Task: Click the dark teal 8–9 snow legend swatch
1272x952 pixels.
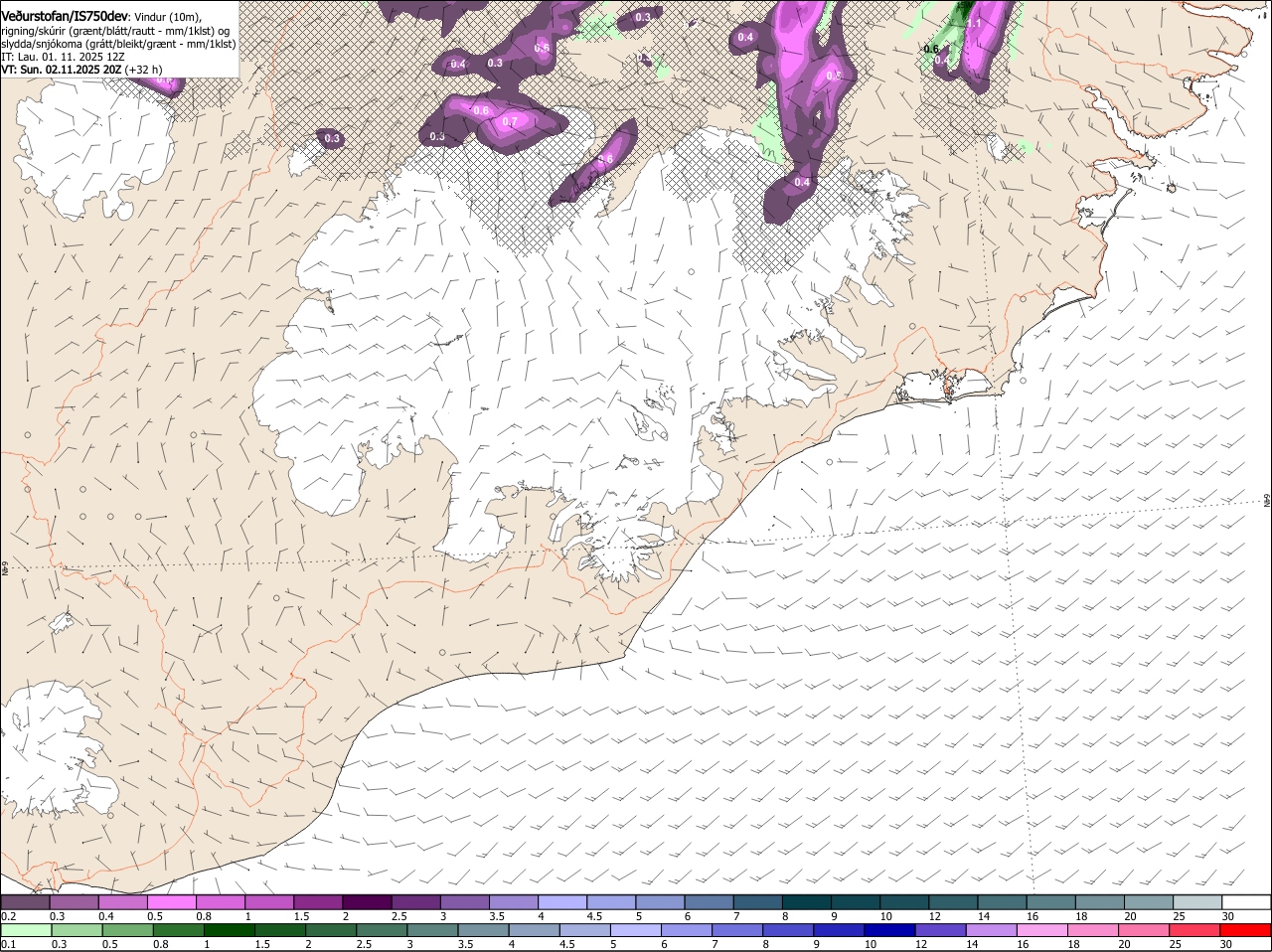Action: coord(807,902)
